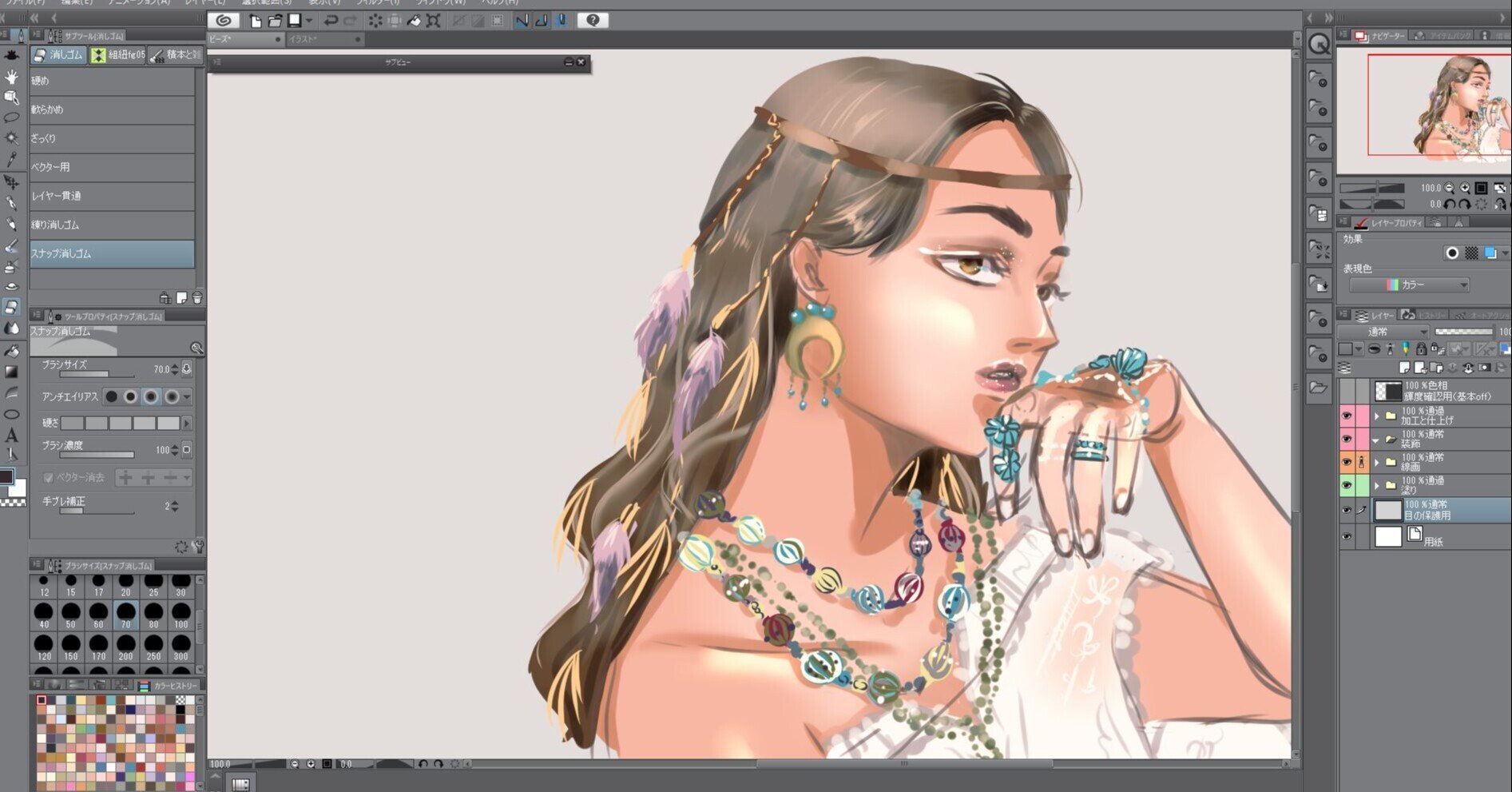Select the Airbrush tool
This screenshot has width=1512, height=792.
[11, 267]
